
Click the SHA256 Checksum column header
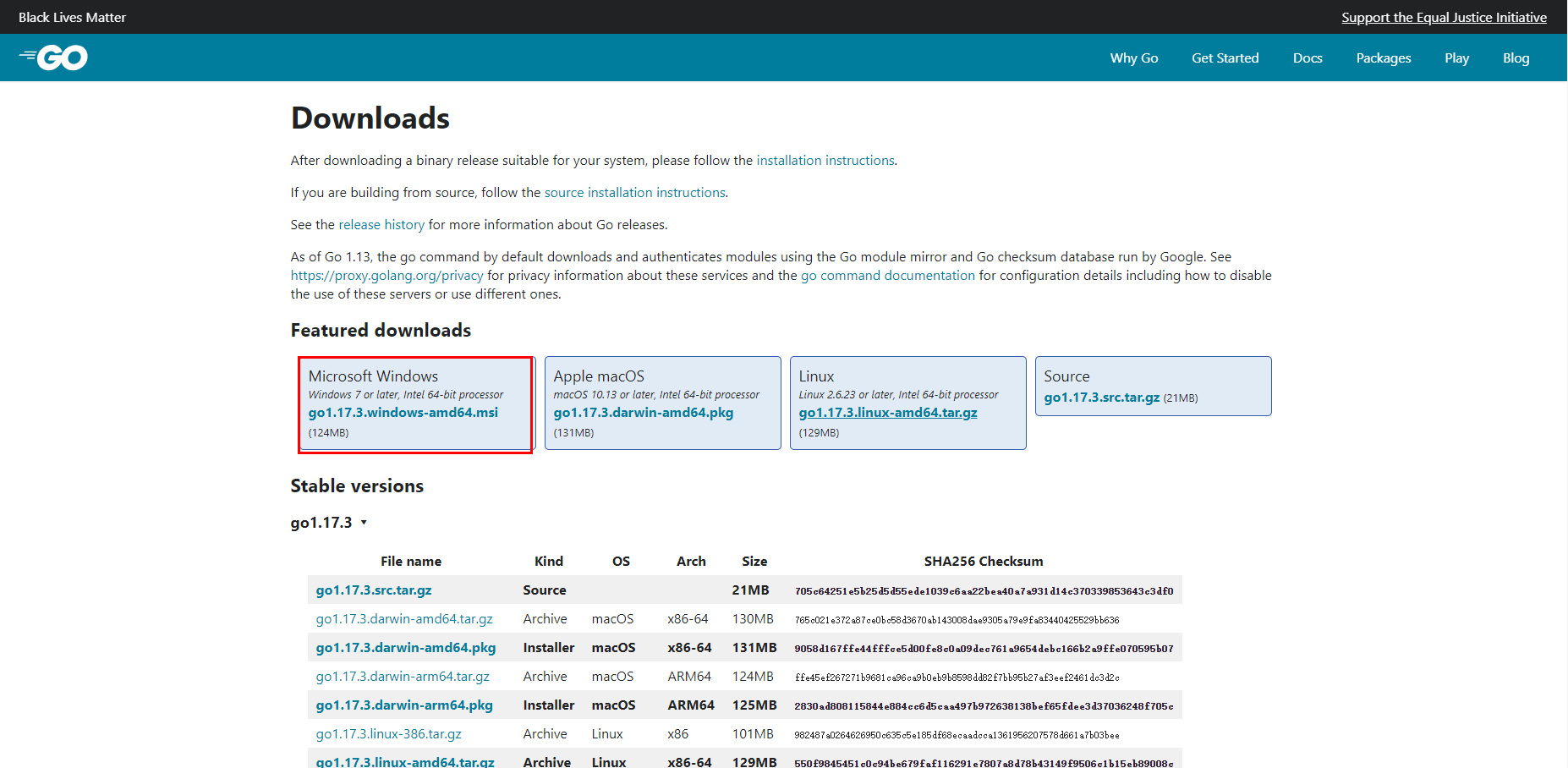click(x=984, y=562)
